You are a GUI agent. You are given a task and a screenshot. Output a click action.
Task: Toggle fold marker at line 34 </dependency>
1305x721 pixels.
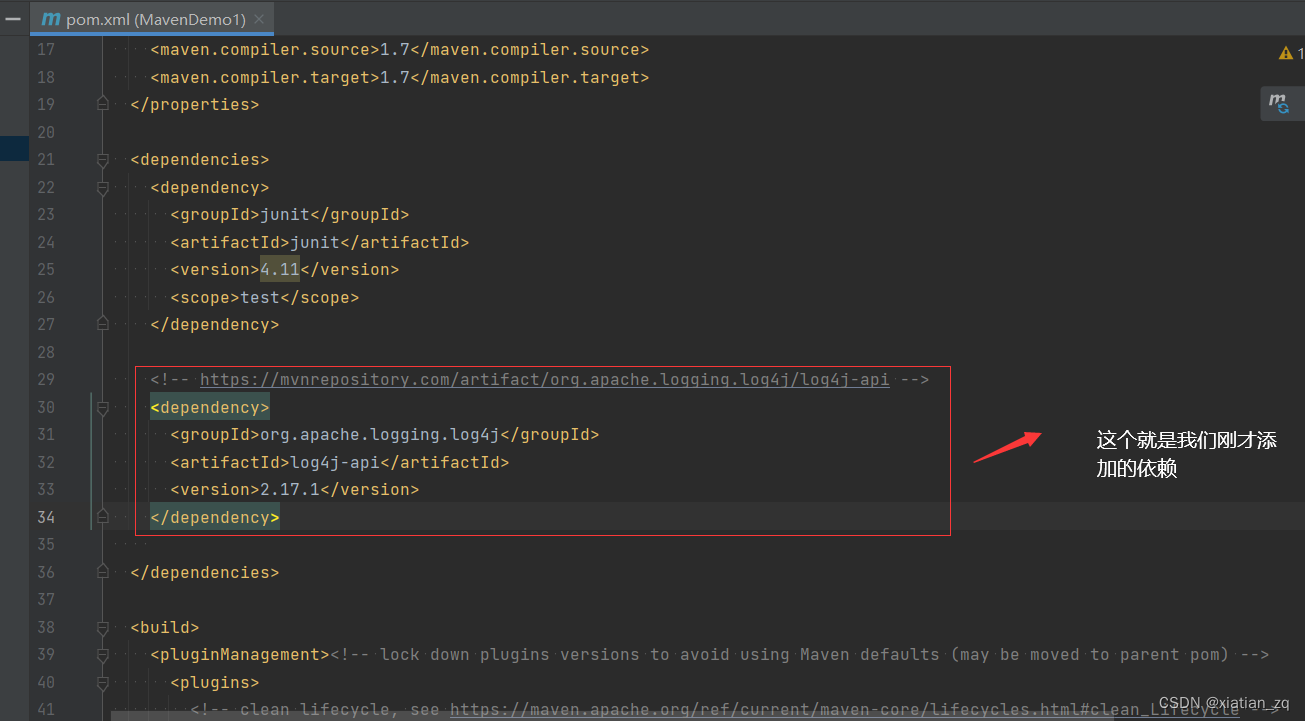[102, 517]
